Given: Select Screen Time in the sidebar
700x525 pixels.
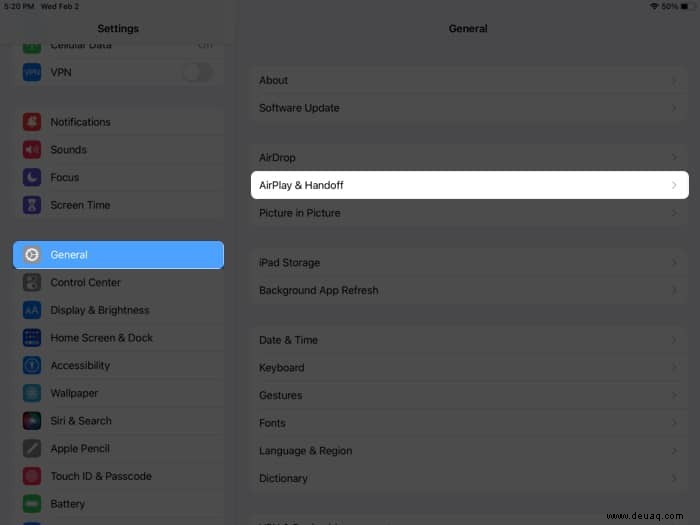Looking at the screenshot, I should tap(118, 205).
